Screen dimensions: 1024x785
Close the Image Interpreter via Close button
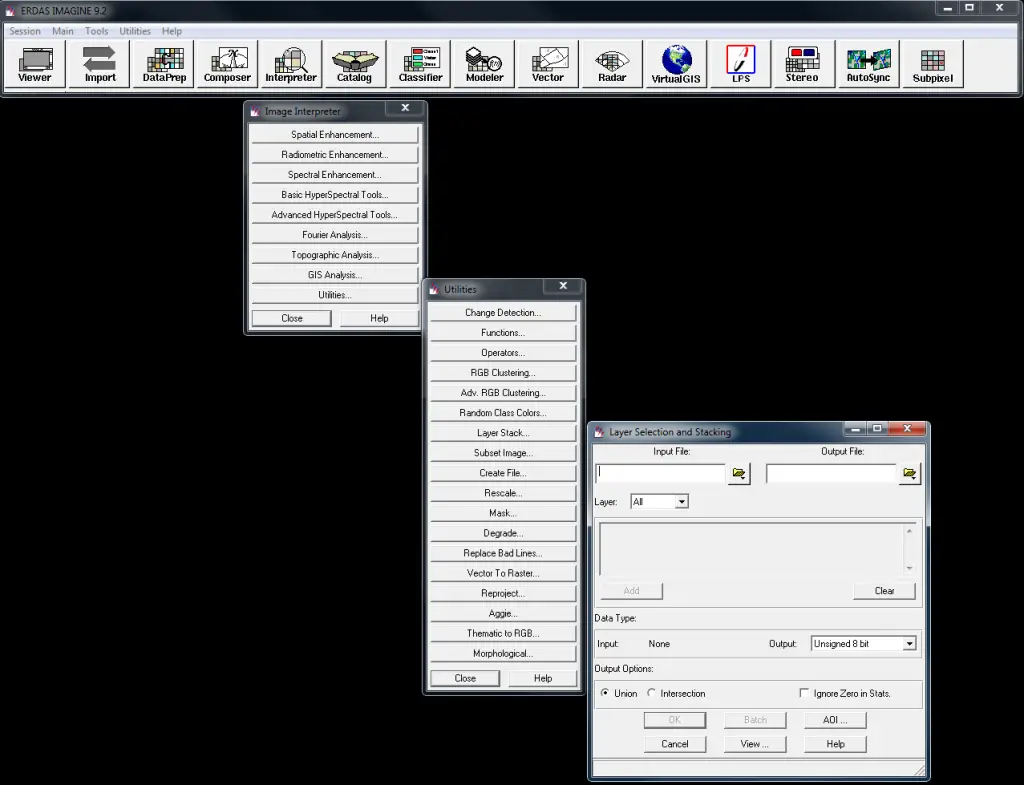[292, 318]
